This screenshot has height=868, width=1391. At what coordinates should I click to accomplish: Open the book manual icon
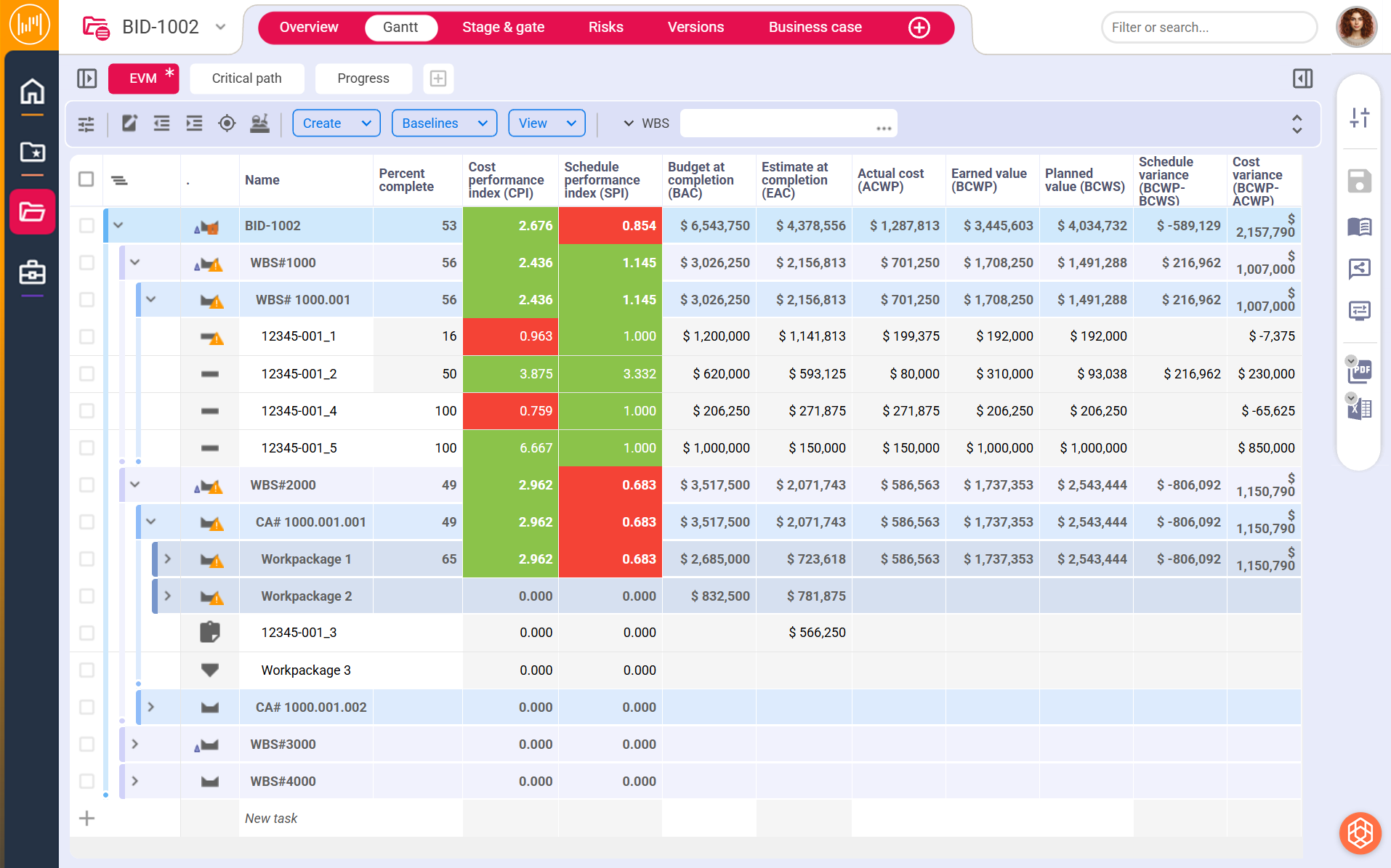coord(1359,227)
